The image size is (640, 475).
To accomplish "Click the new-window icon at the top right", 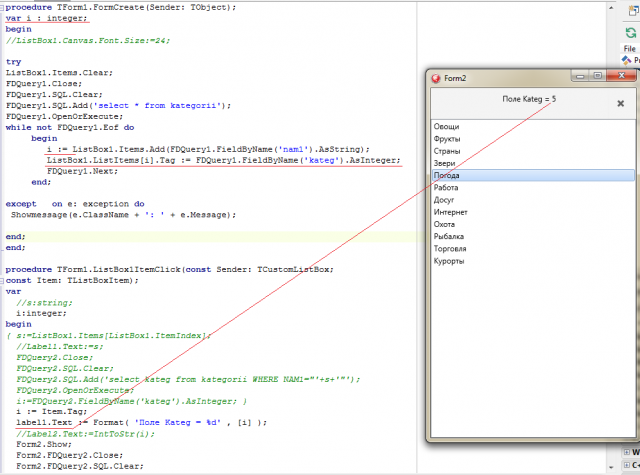I will 634,11.
